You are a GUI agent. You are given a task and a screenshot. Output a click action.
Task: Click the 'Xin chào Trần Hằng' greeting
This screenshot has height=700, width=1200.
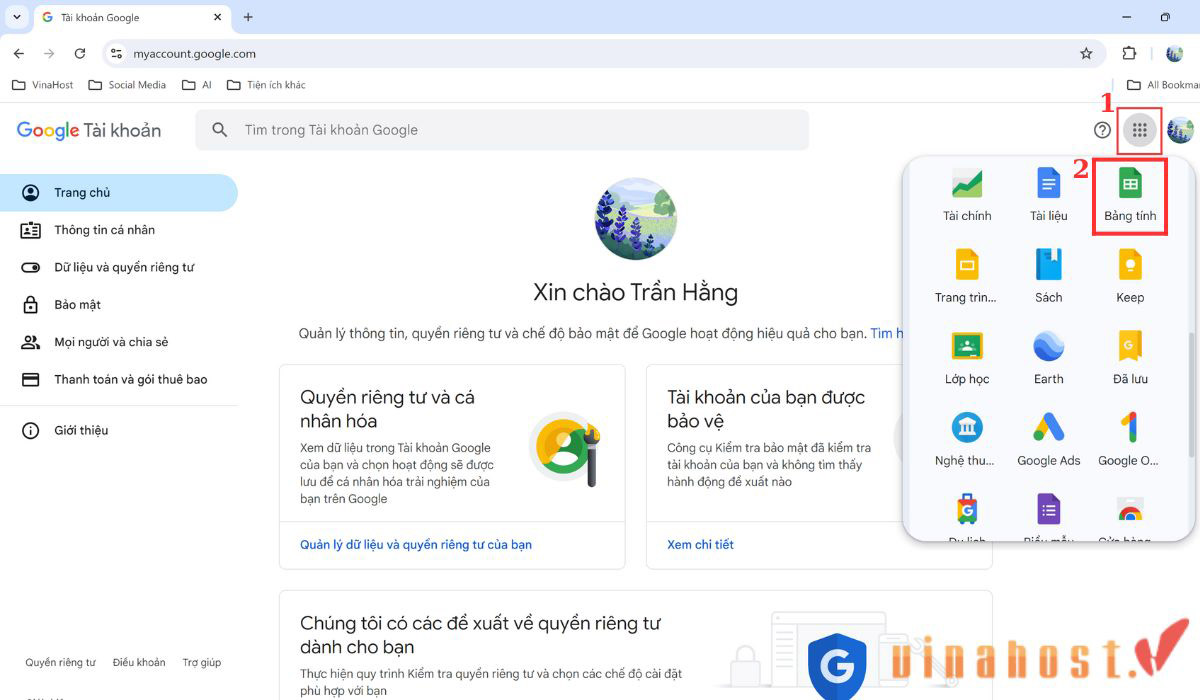[636, 293]
